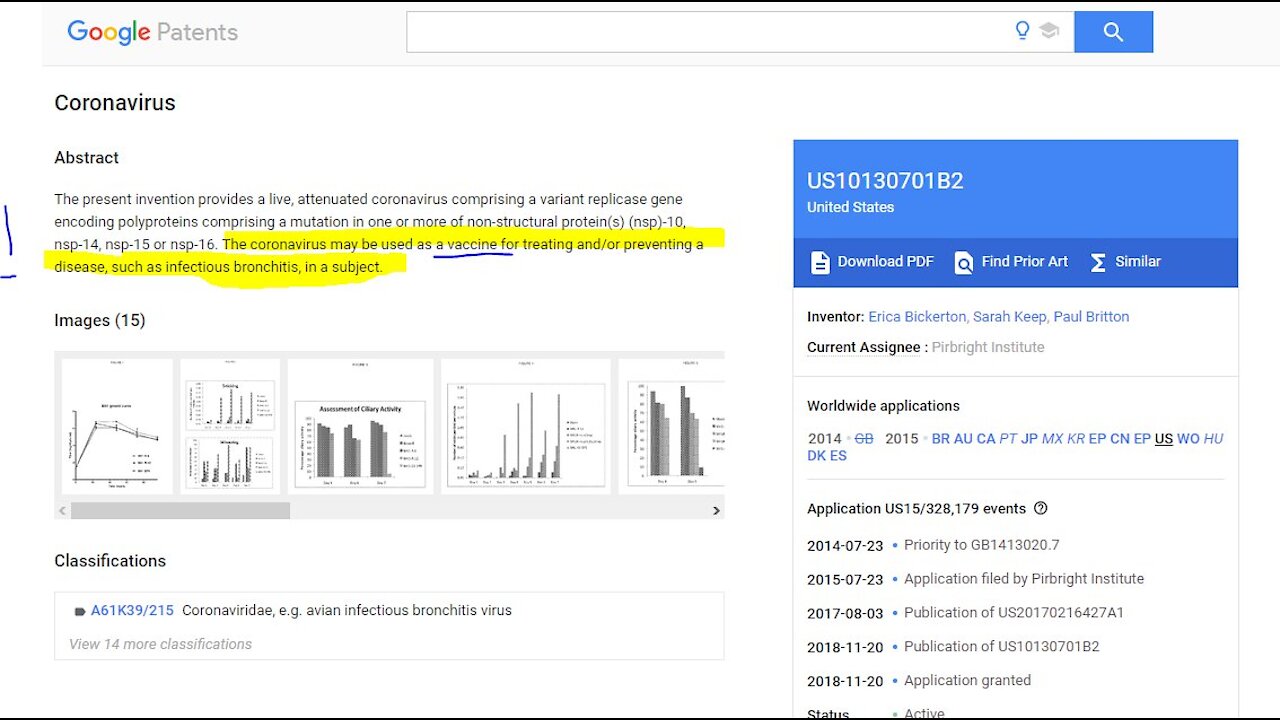The height and width of the screenshot is (720, 1280).
Task: Open inventor Erica Bickerton link
Action: [915, 317]
